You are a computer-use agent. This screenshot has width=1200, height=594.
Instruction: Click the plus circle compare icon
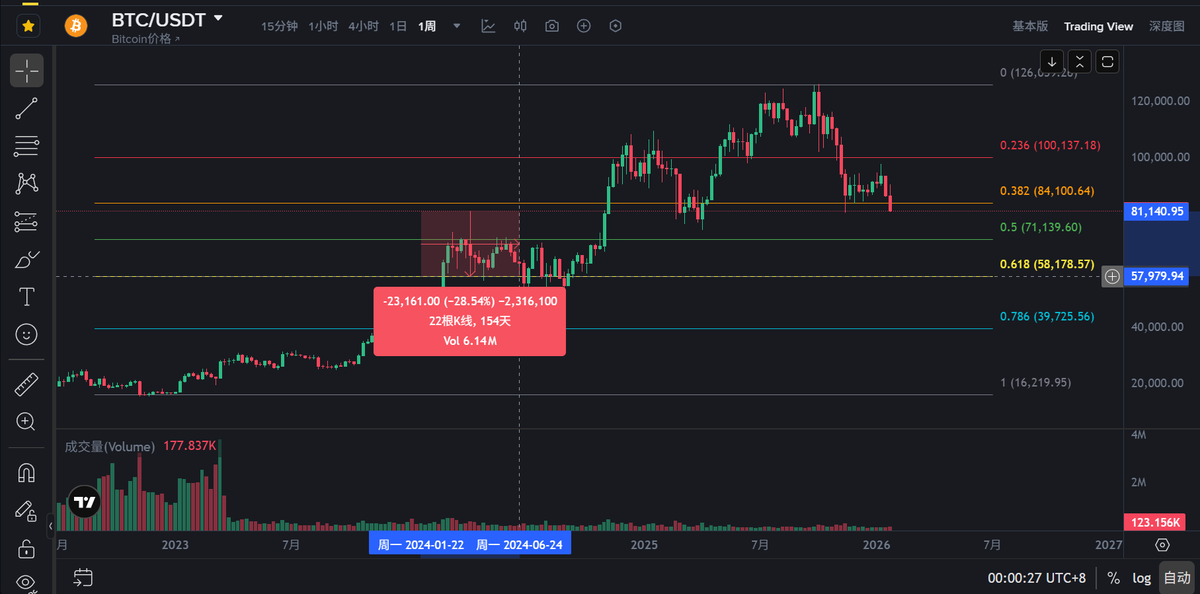(584, 26)
